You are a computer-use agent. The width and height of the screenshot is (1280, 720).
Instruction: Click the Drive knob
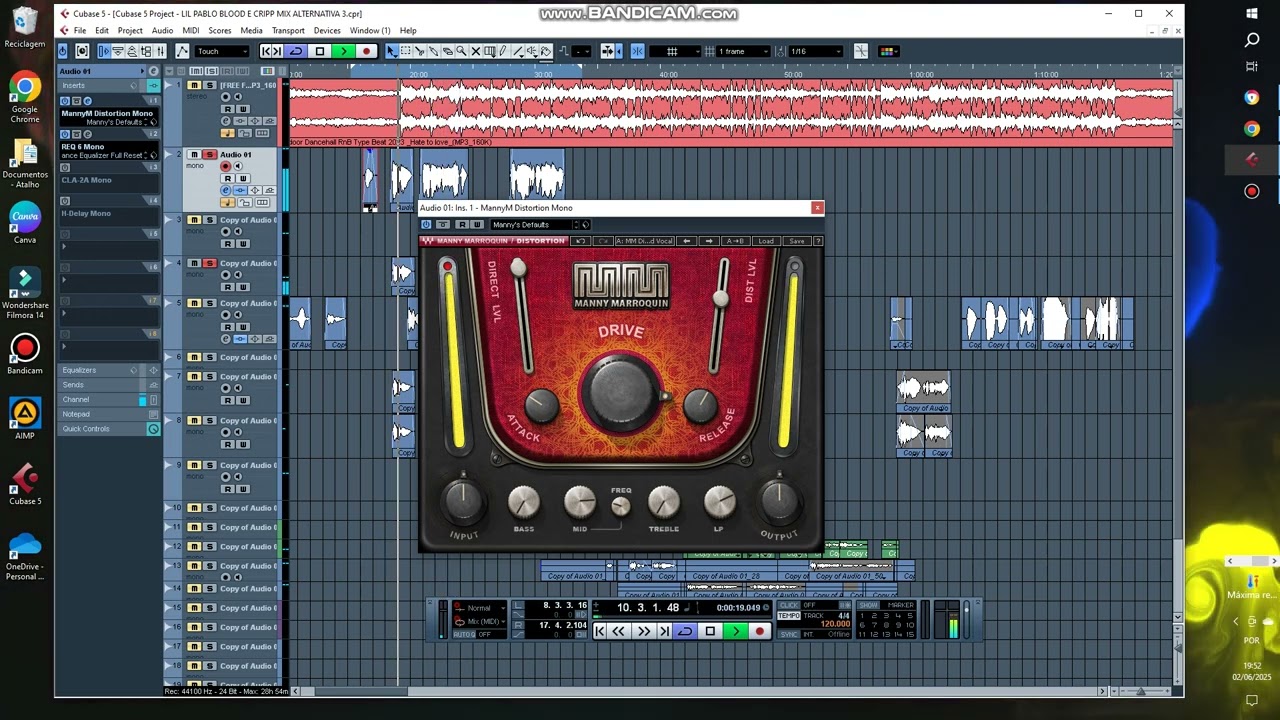click(621, 394)
